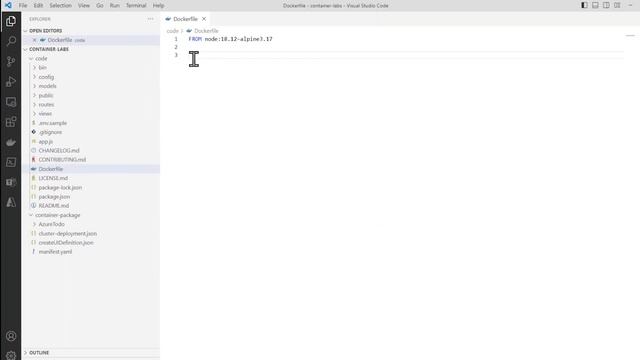This screenshot has height=360, width=640.
Task: Click the minimap preview in the editor
Action: (x=630, y=36)
